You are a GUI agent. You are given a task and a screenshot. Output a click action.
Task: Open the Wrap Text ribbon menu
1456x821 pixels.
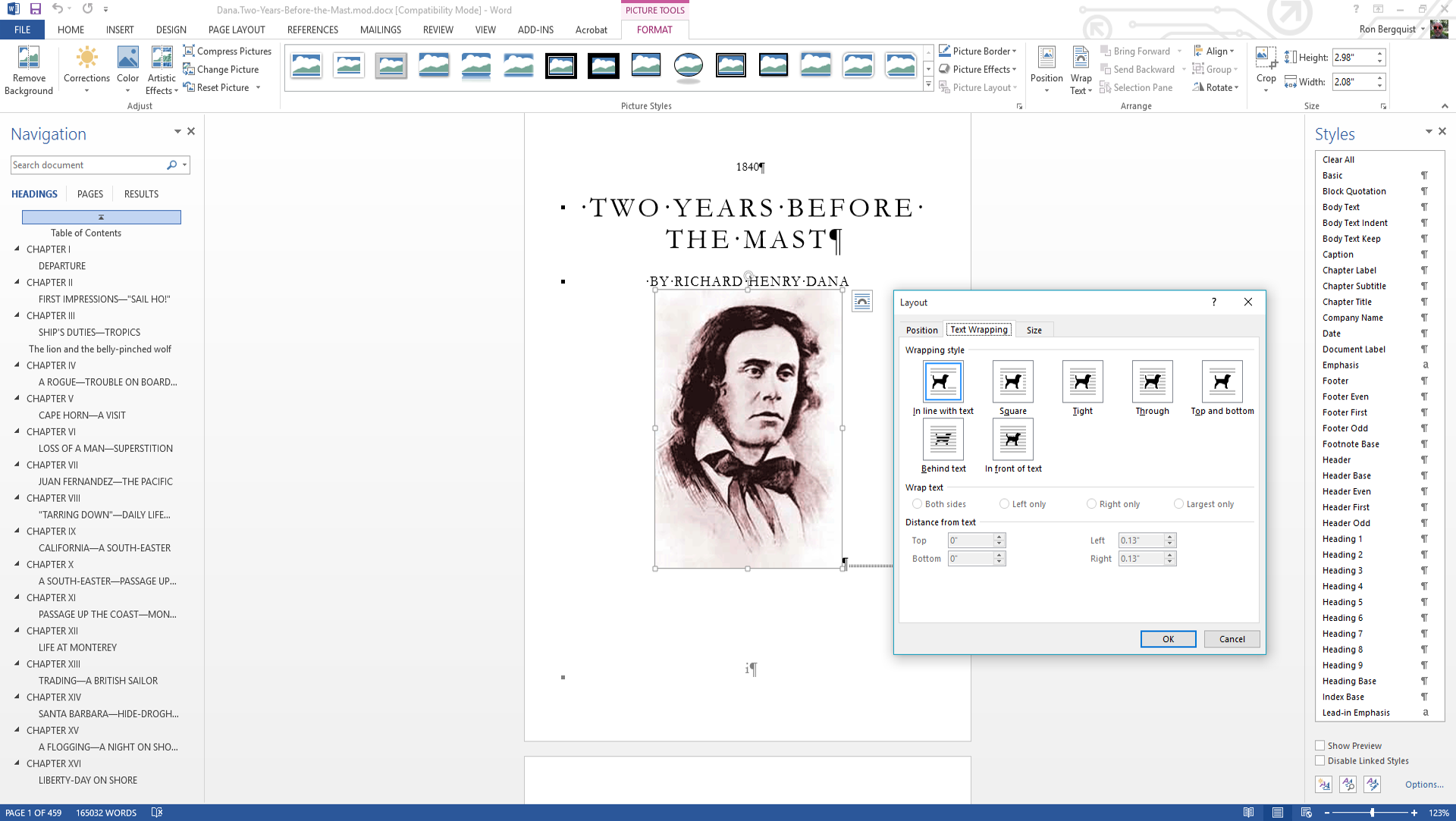1081,70
